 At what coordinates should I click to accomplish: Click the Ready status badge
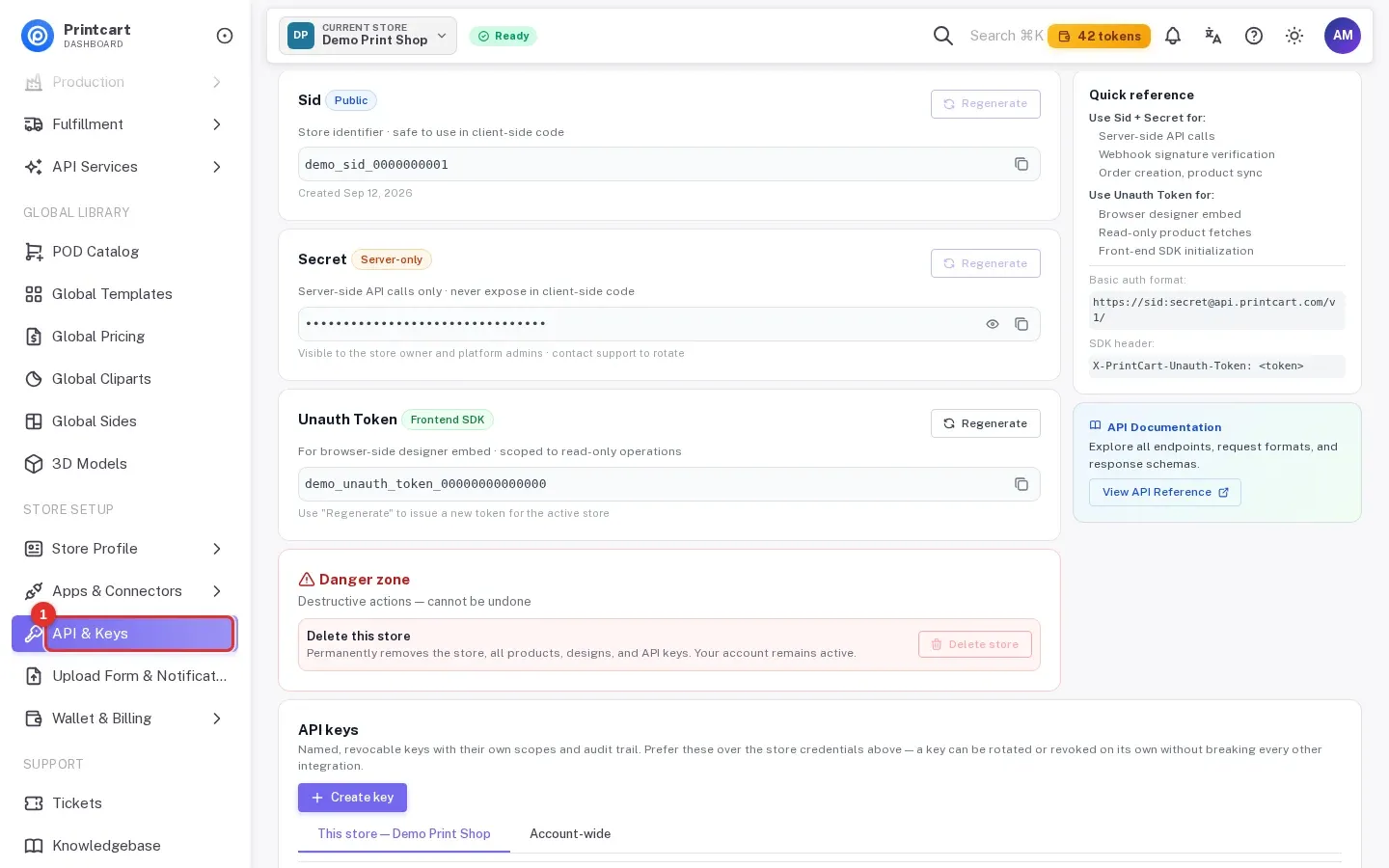[504, 36]
